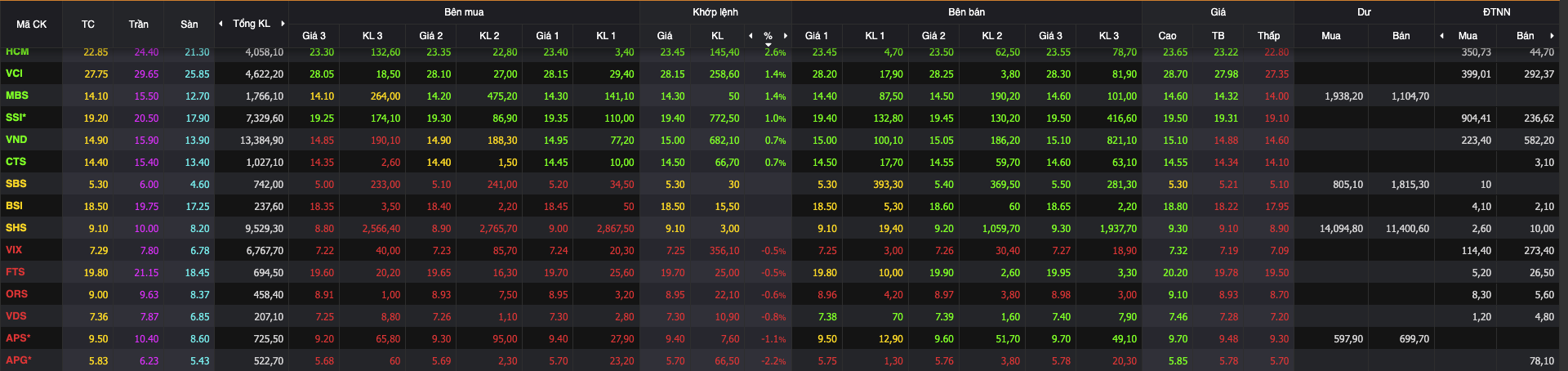The height and width of the screenshot is (371, 1568).
Task: Click the Thấp column header
Action: [1269, 36]
